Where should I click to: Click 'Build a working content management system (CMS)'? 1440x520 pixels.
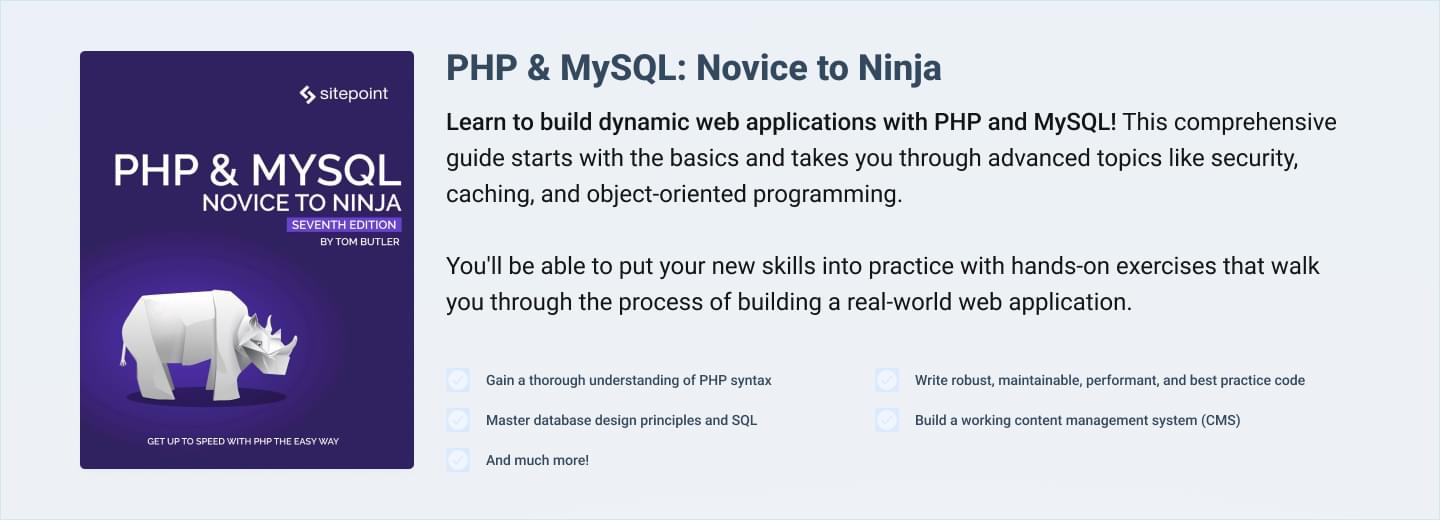click(x=1077, y=420)
